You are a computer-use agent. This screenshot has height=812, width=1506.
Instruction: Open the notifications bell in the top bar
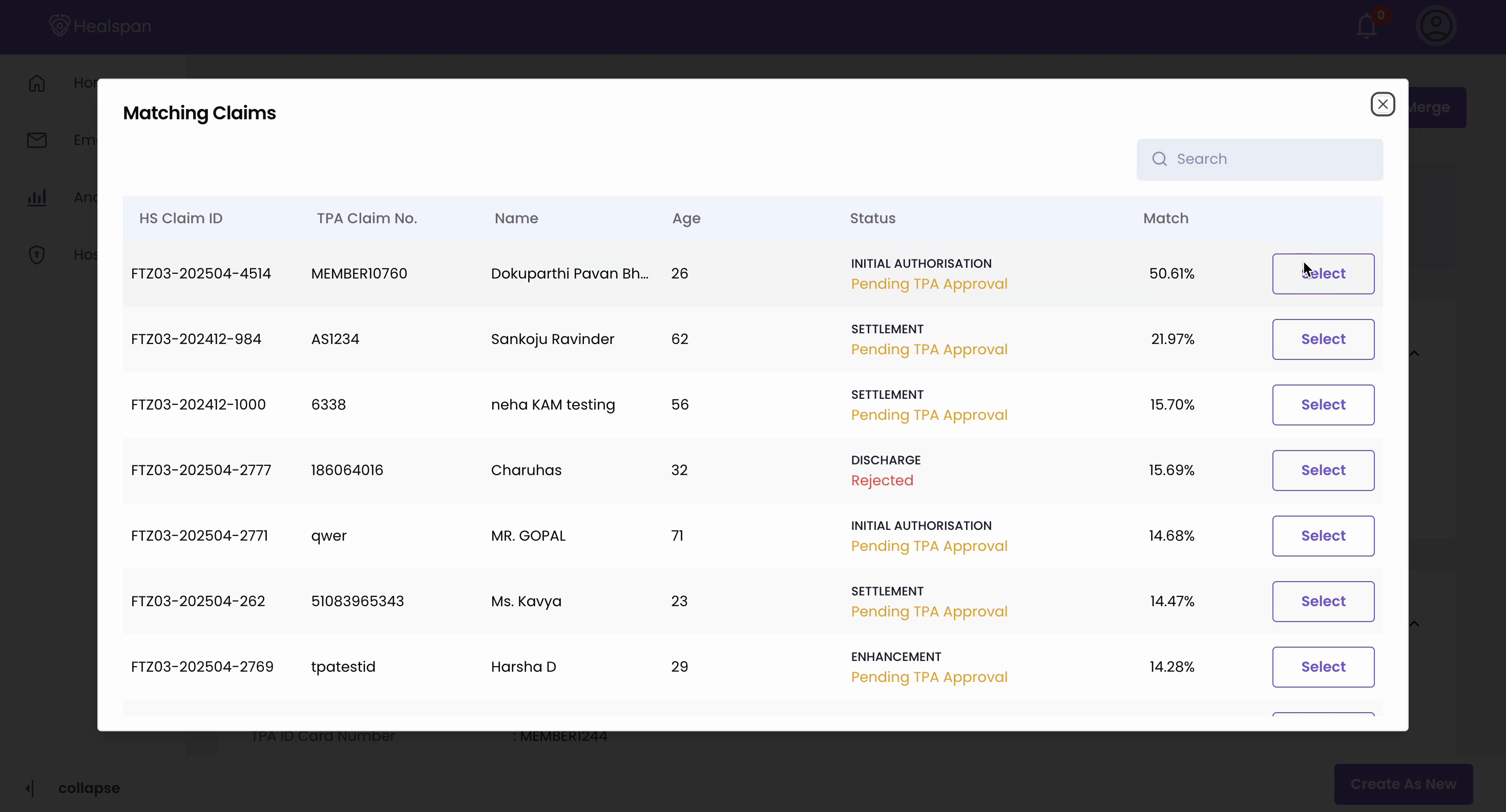click(x=1366, y=26)
